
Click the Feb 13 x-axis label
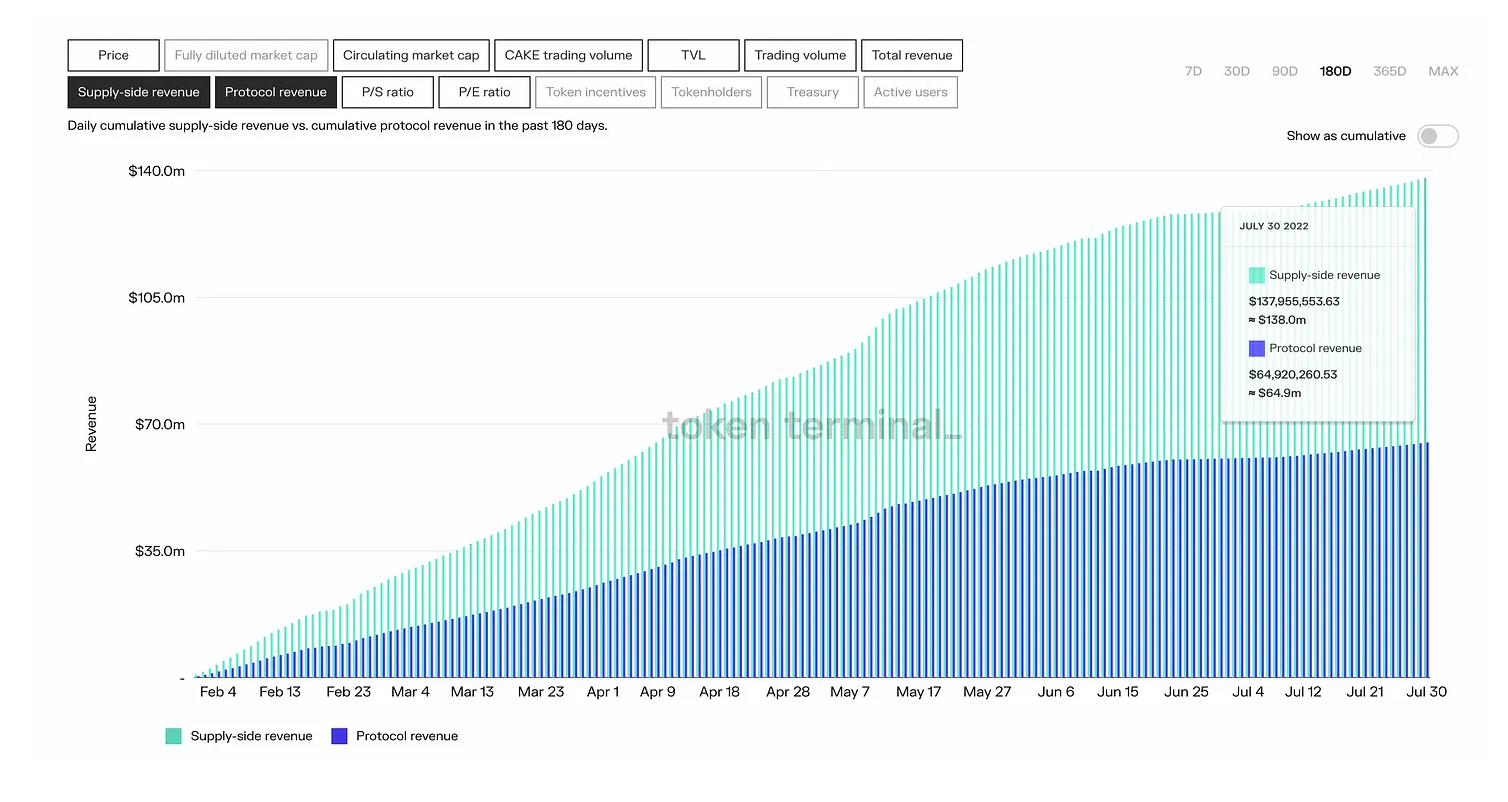pyautogui.click(x=280, y=691)
